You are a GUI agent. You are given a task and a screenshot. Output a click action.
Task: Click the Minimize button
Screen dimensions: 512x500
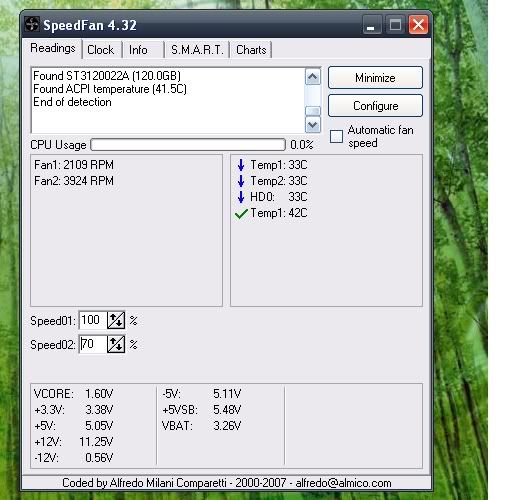click(375, 78)
